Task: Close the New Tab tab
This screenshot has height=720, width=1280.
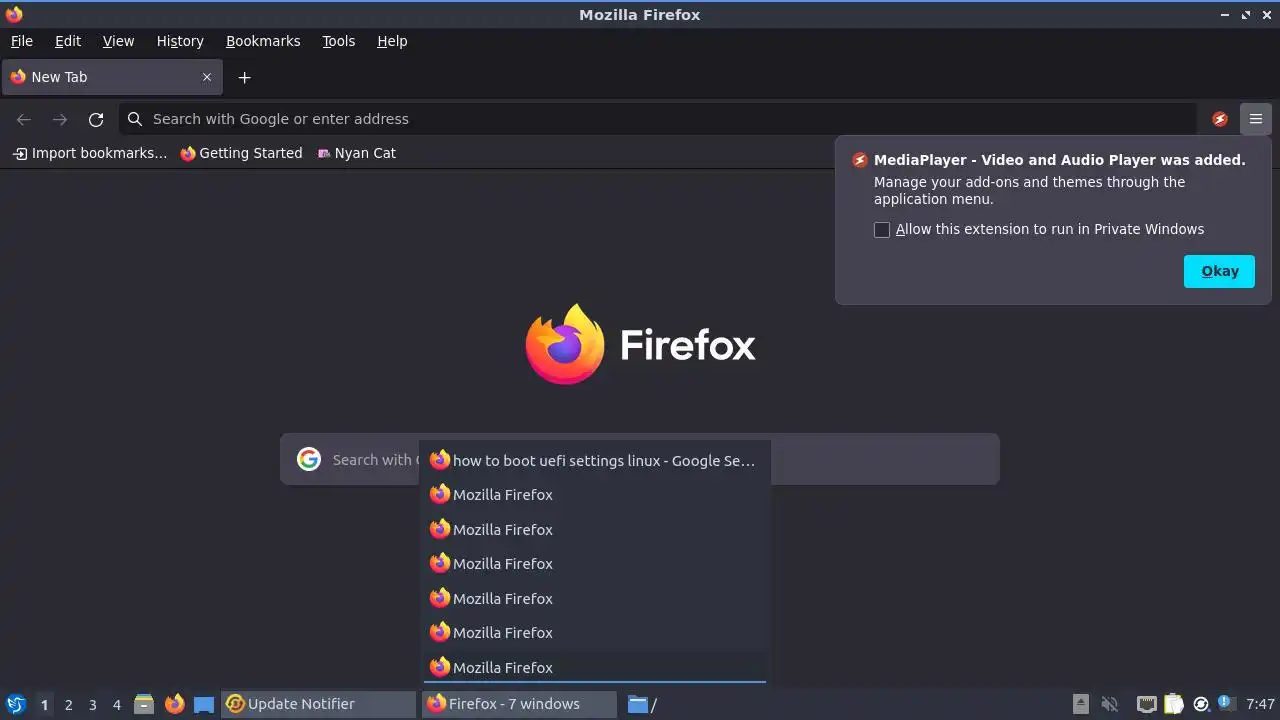Action: tap(207, 77)
